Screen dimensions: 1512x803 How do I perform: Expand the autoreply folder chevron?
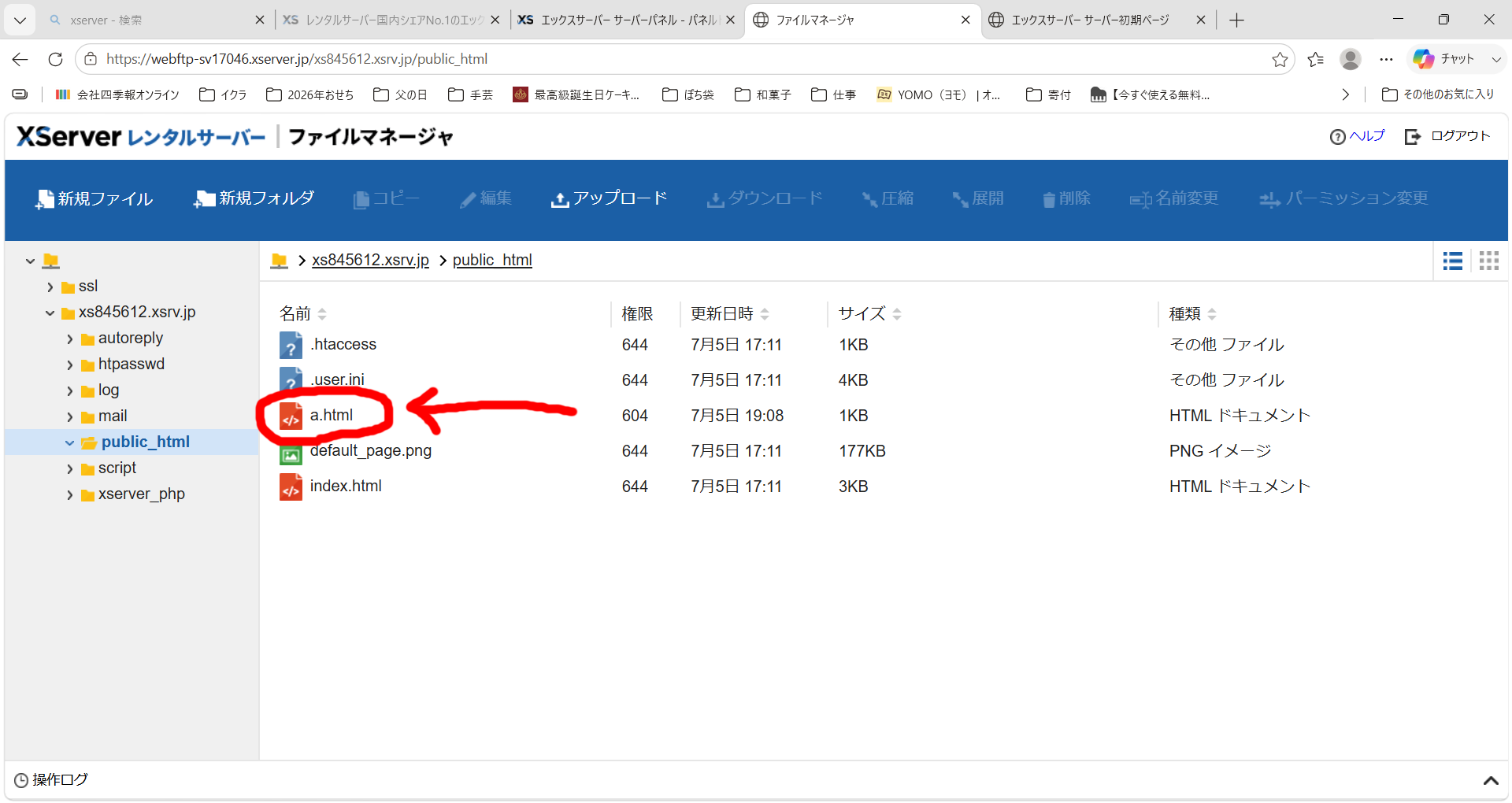(x=70, y=339)
